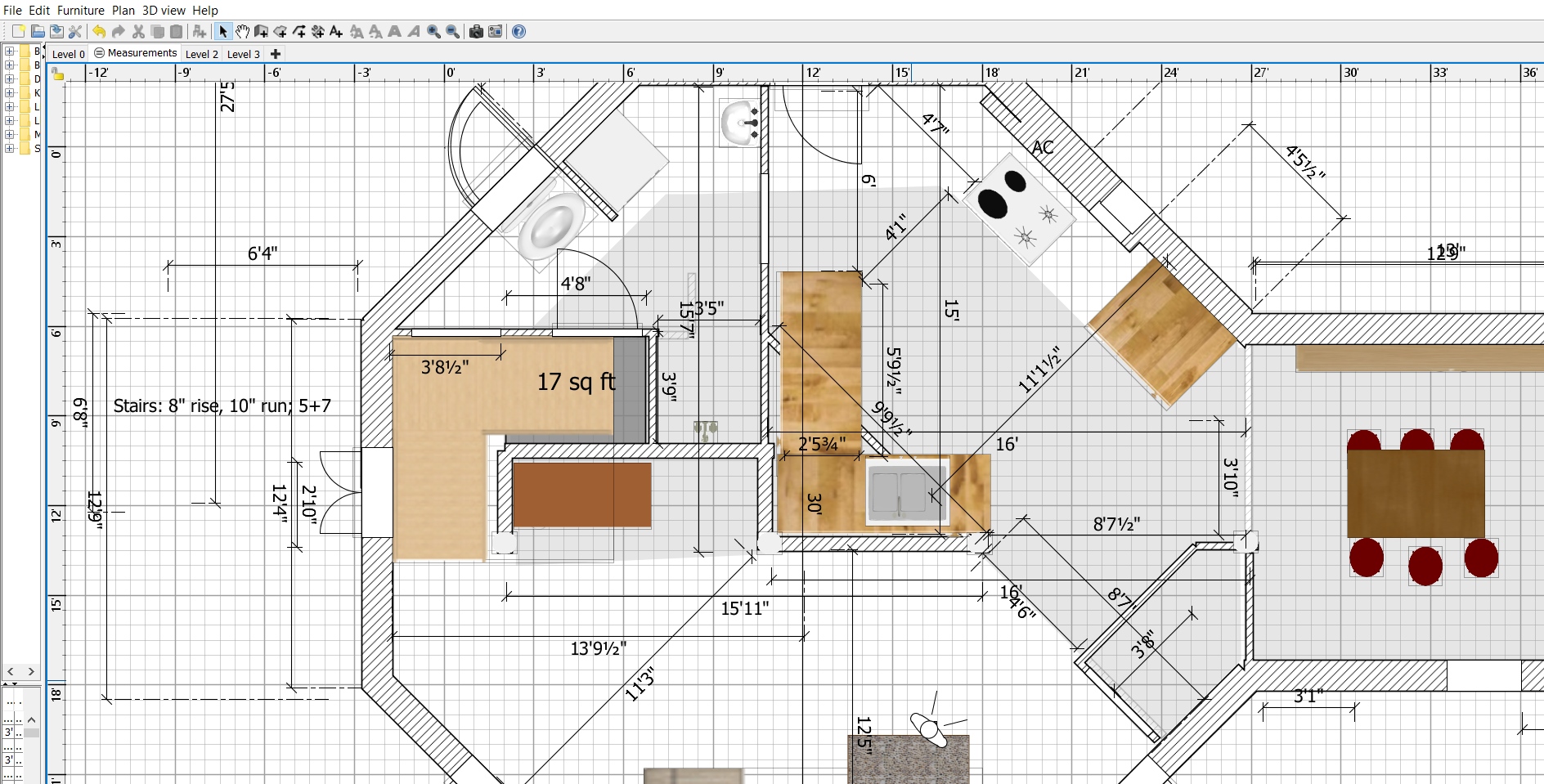
Task: Click catalog scroll right arrow
Action: [32, 671]
